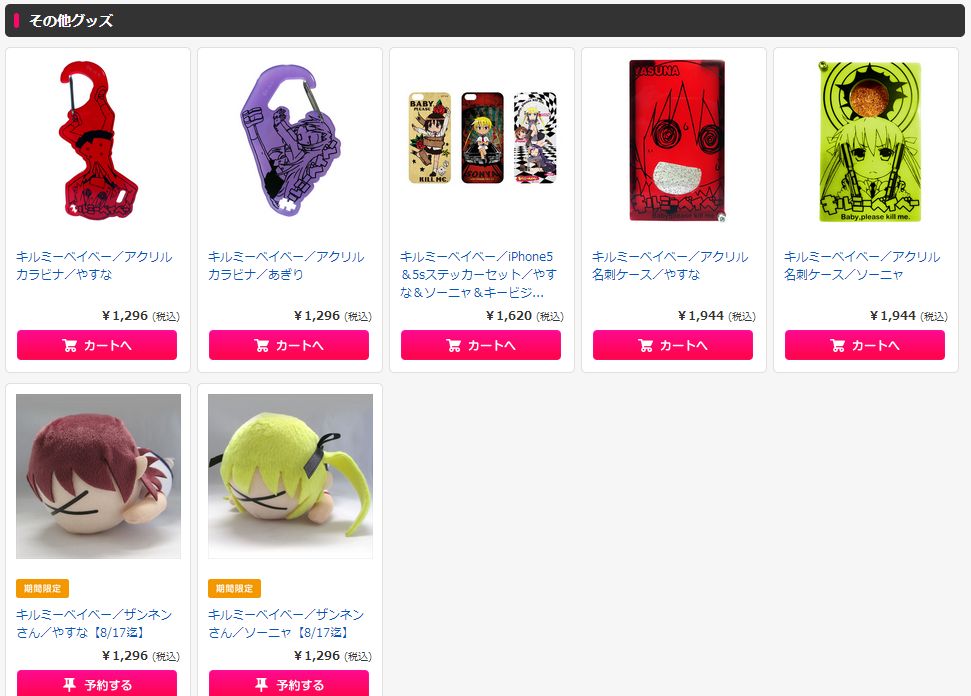Open the アクリルカラビナ／やすな product link
971x696 pixels.
pyautogui.click(x=94, y=265)
